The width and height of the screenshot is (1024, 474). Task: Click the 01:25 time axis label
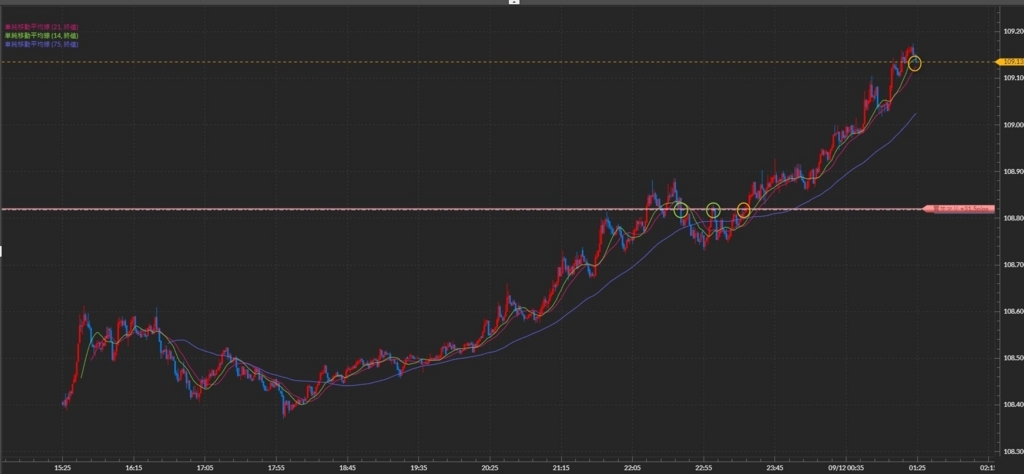click(x=918, y=467)
